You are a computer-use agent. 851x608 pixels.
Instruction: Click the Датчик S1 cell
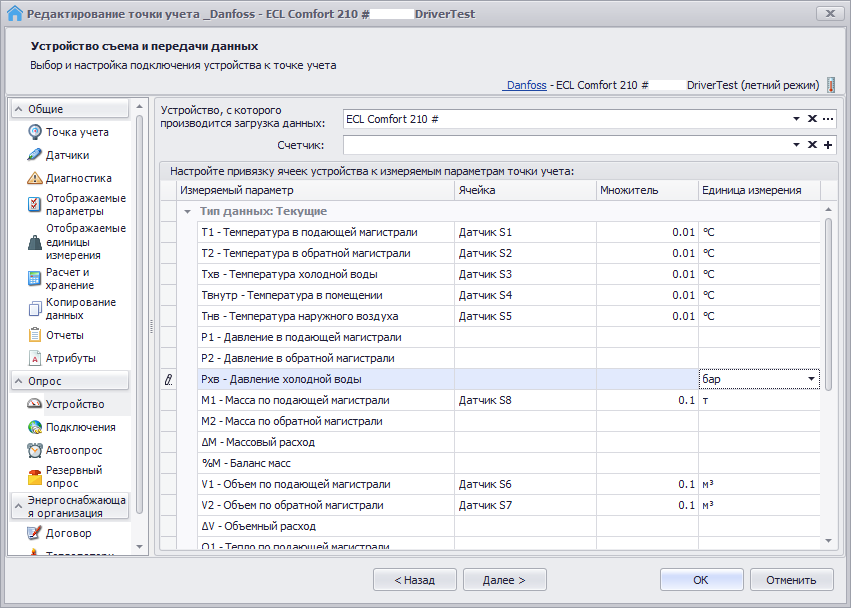pos(485,232)
